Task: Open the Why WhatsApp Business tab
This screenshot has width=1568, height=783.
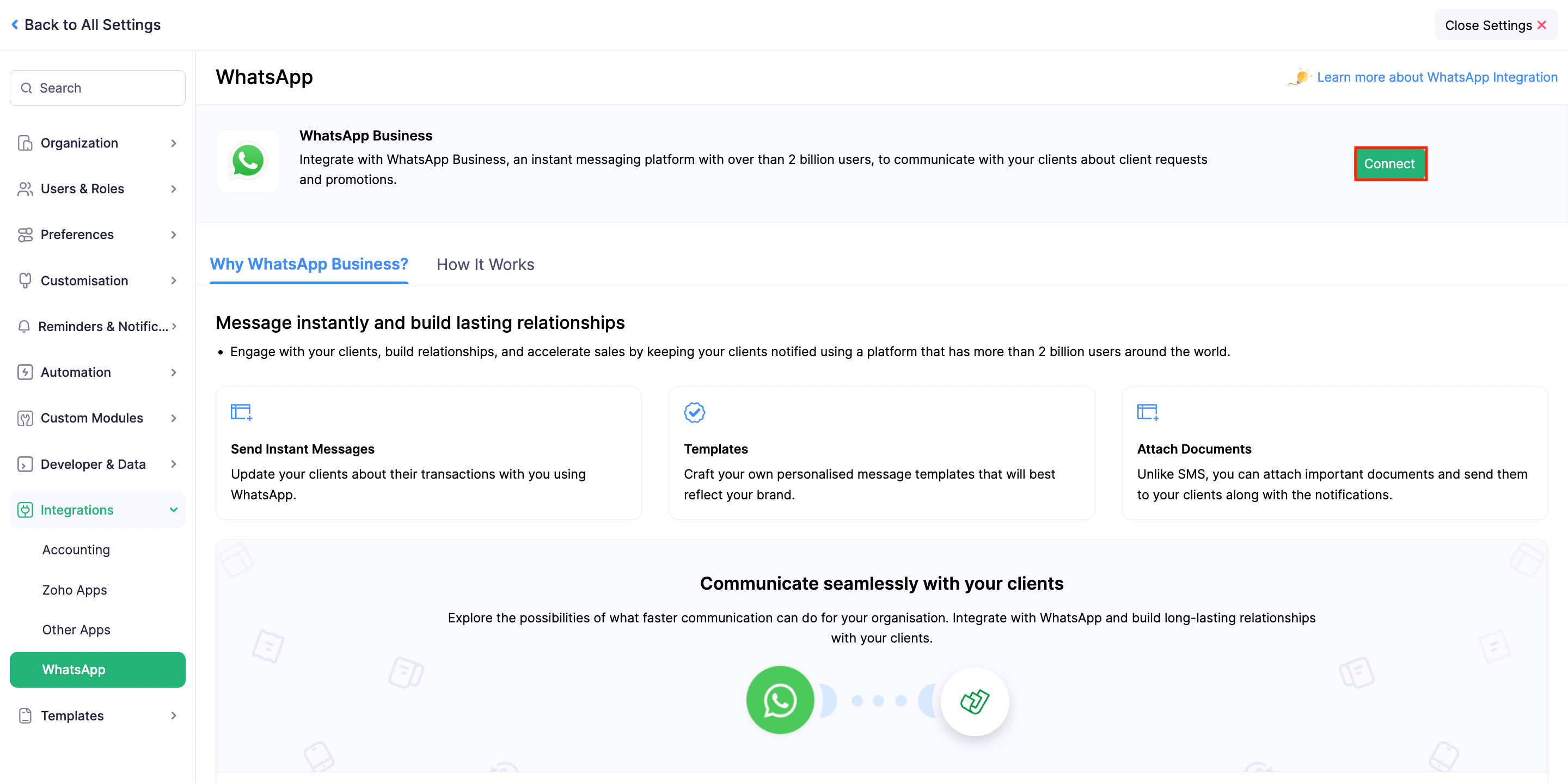Action: coord(309,264)
